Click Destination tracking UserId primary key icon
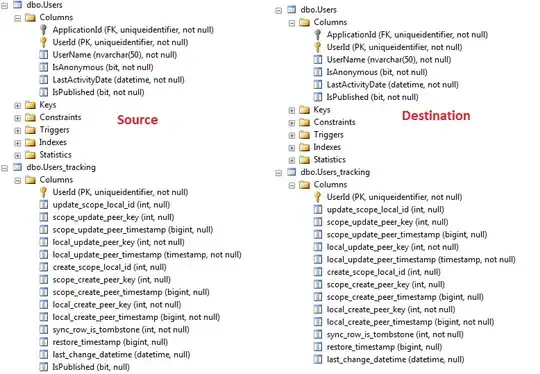 pyautogui.click(x=318, y=197)
